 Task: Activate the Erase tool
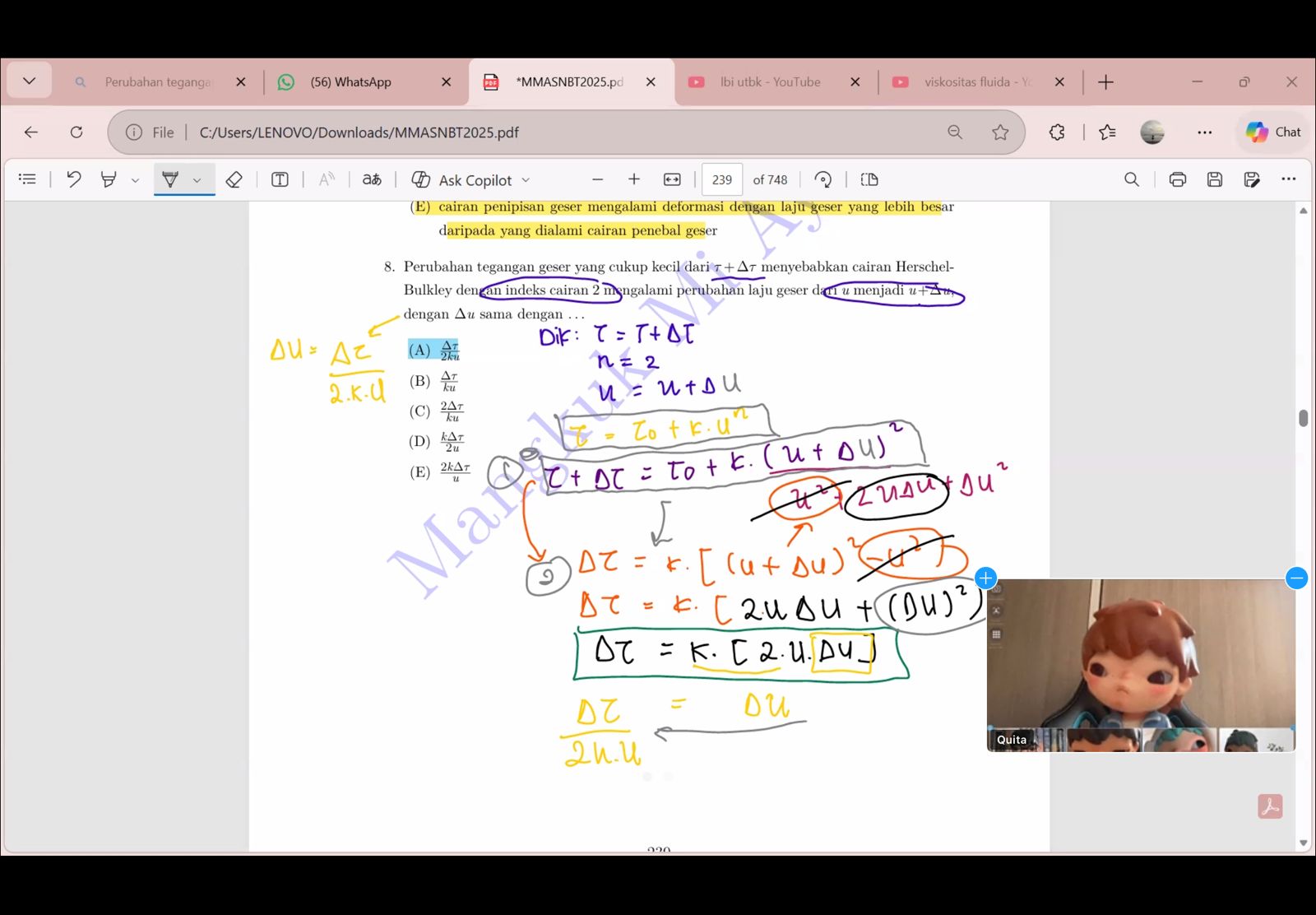[234, 179]
